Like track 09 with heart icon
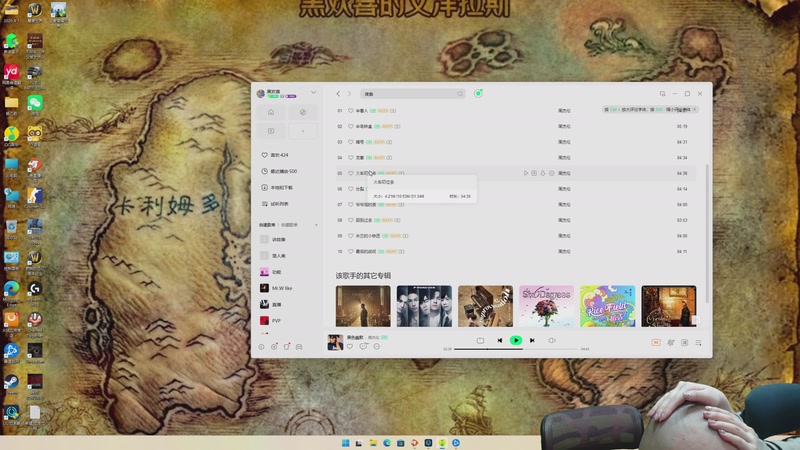The image size is (800, 450). point(351,236)
